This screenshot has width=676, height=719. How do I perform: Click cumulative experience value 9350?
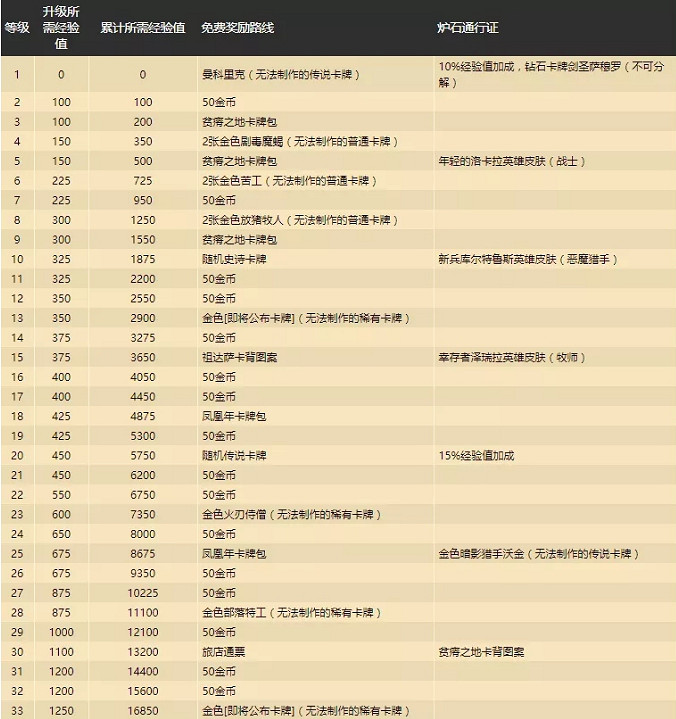click(143, 574)
